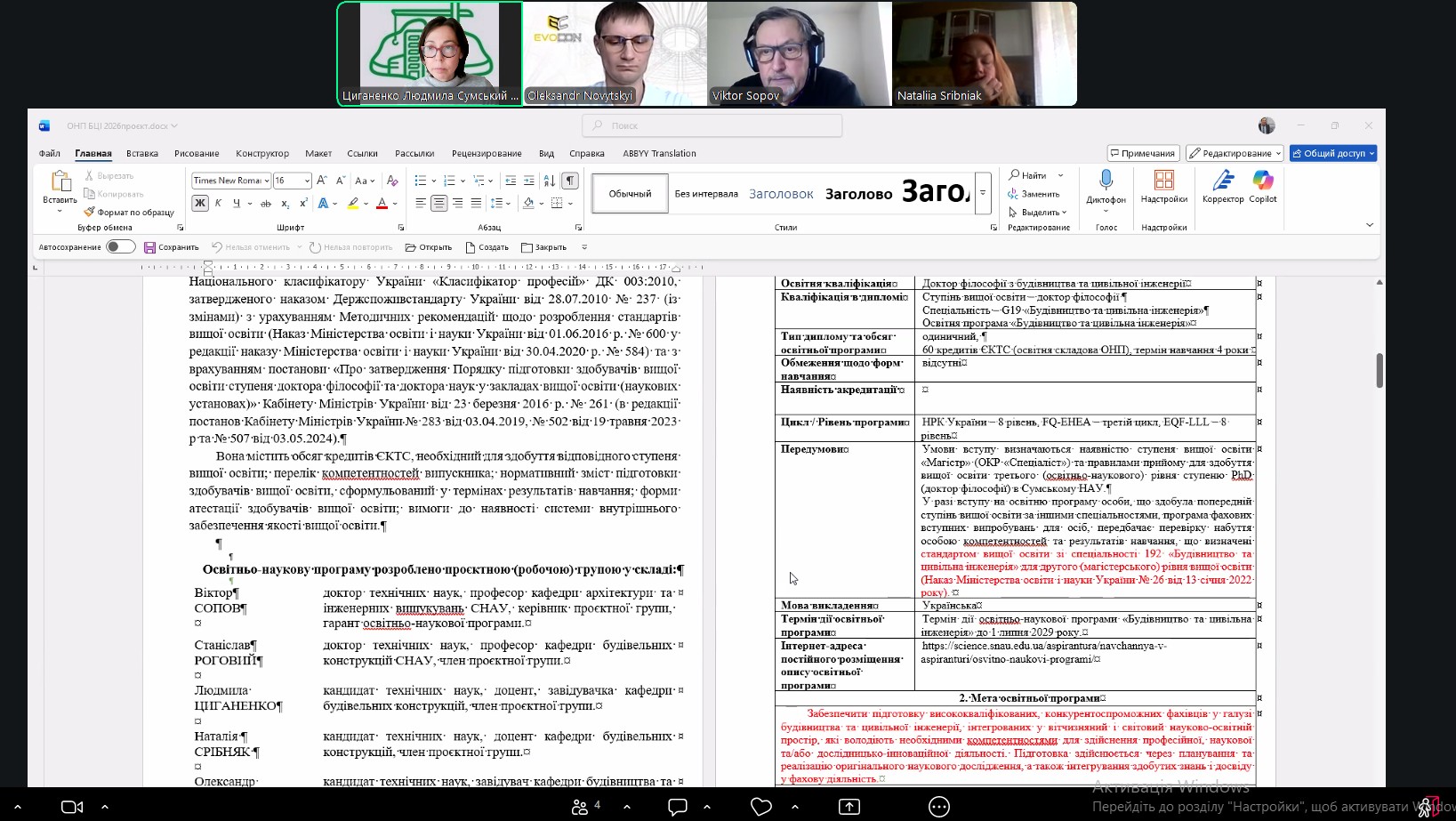Open the Times New Roman font dropdown
This screenshot has width=1456, height=821.
[230, 181]
